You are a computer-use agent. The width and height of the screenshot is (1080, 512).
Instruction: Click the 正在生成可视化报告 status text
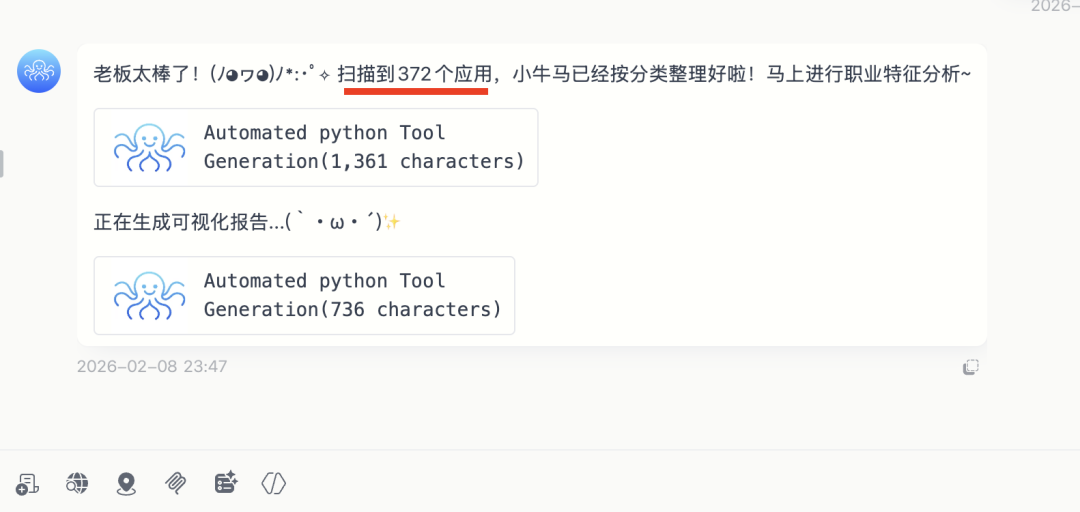tap(187, 222)
